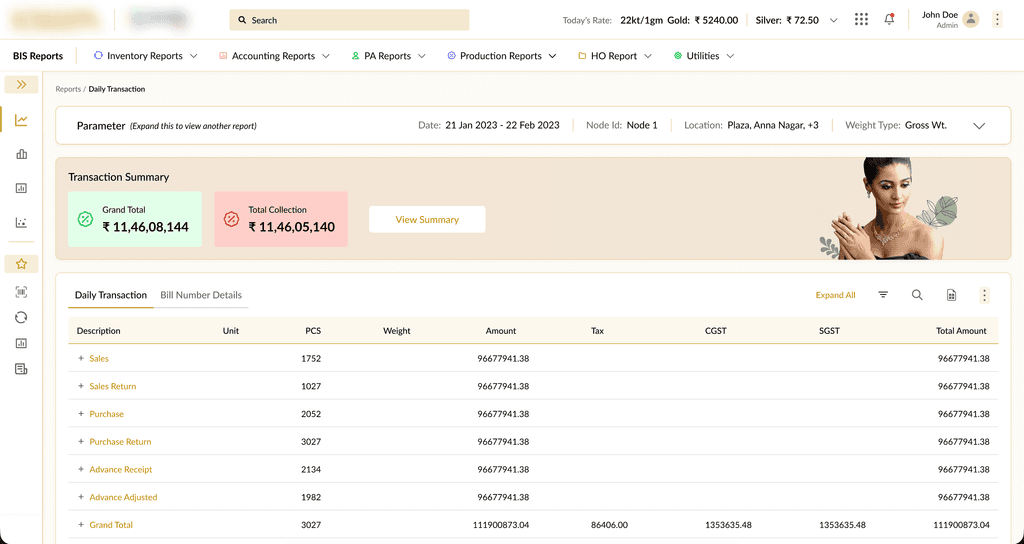Open the bar chart sidebar icon
Viewport: 1024px width, 544px height.
pos(22,154)
